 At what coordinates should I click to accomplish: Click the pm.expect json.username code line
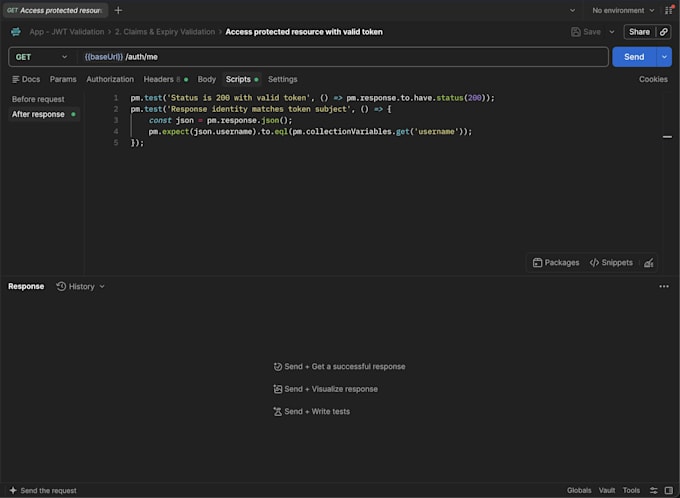310,131
